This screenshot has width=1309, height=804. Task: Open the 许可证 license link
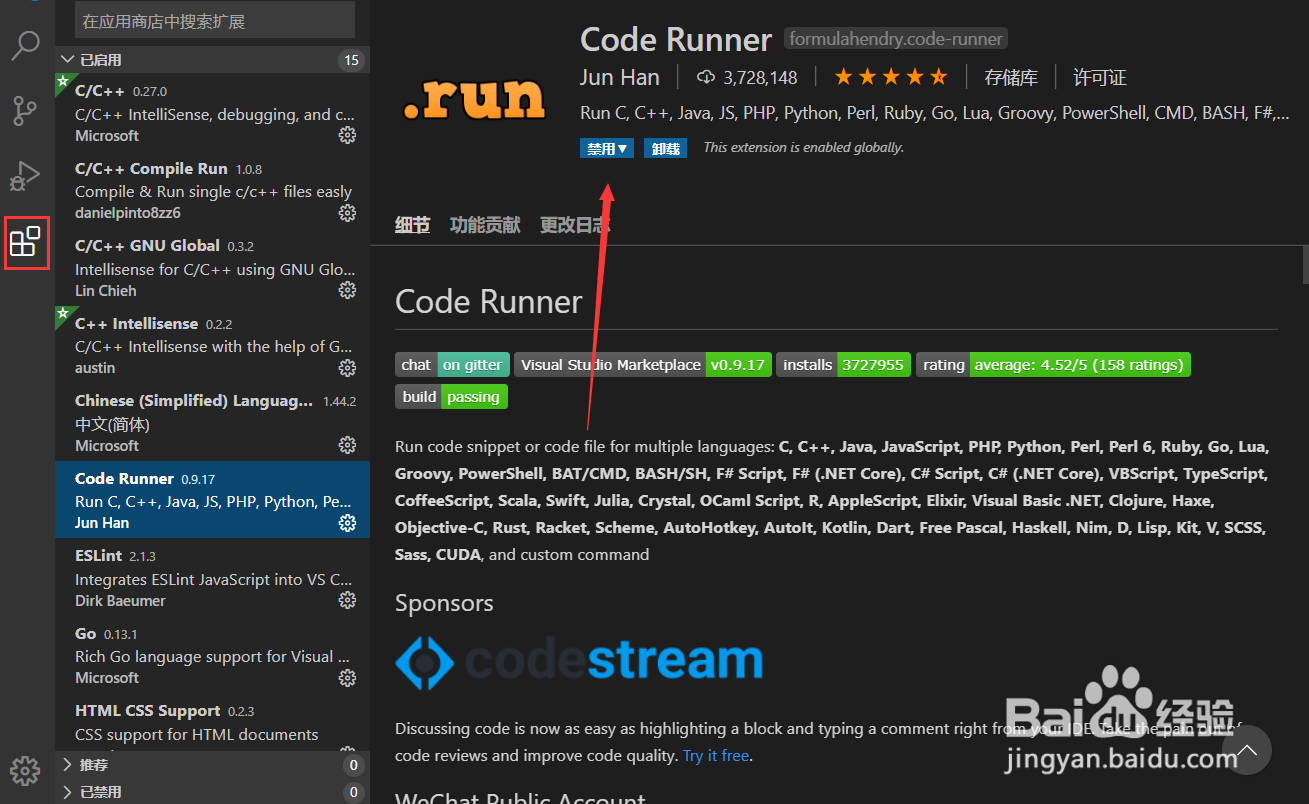[1100, 77]
